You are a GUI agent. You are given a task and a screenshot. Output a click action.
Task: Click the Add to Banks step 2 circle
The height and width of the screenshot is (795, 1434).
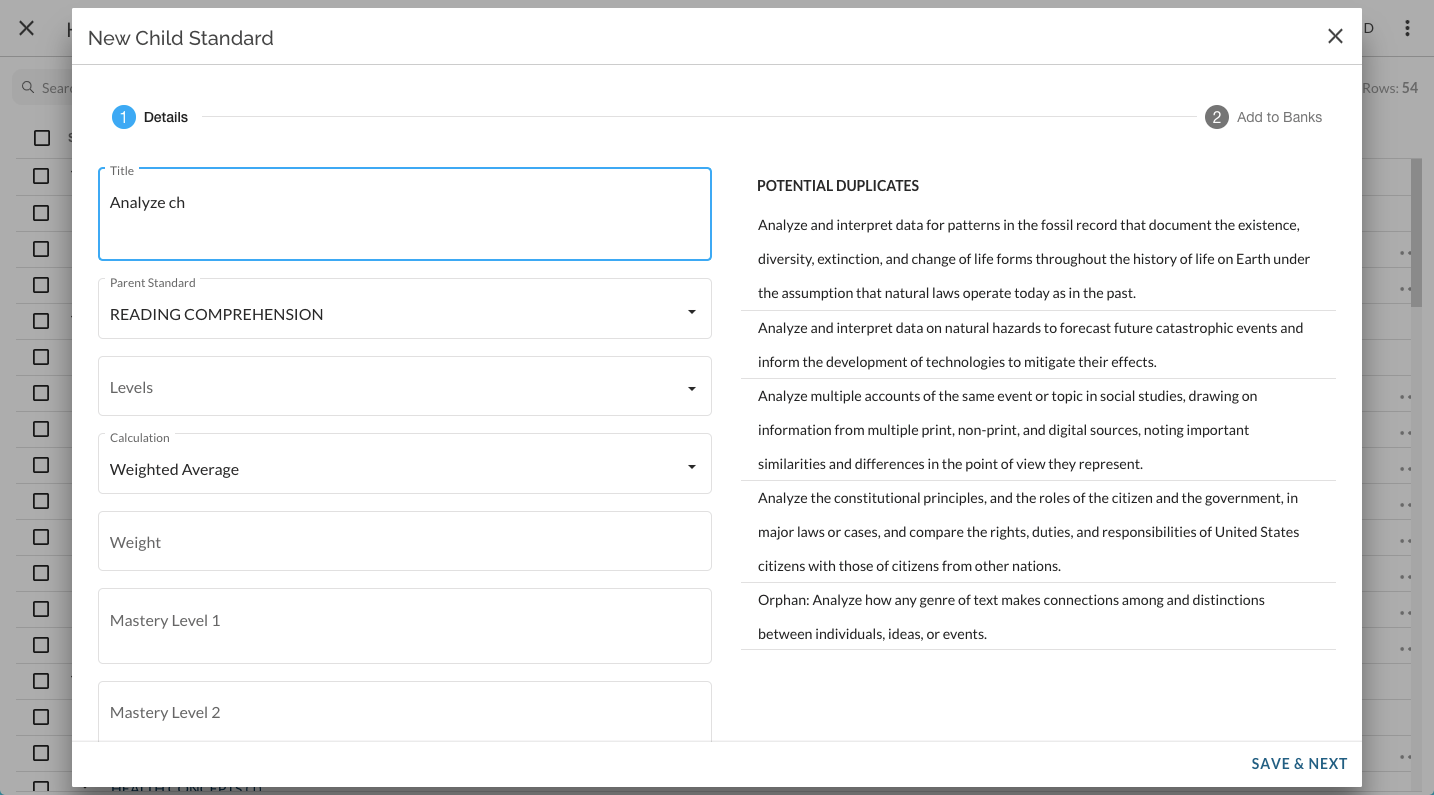[x=1216, y=117]
